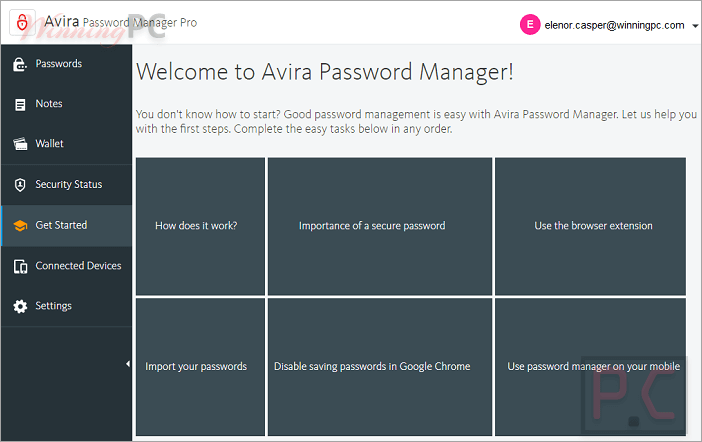The width and height of the screenshot is (702, 442).
Task: Click the Wallet cards icon
Action: (20, 144)
